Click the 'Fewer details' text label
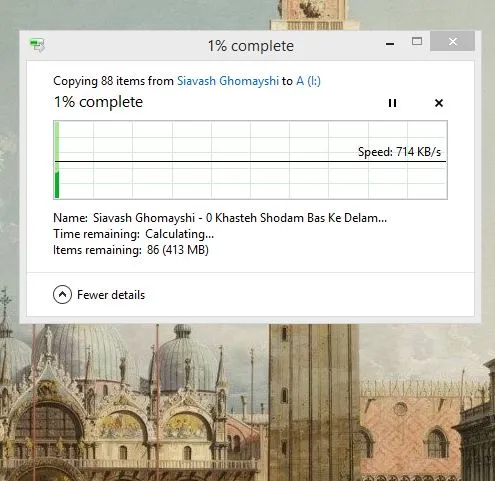495x481 pixels. click(x=111, y=295)
